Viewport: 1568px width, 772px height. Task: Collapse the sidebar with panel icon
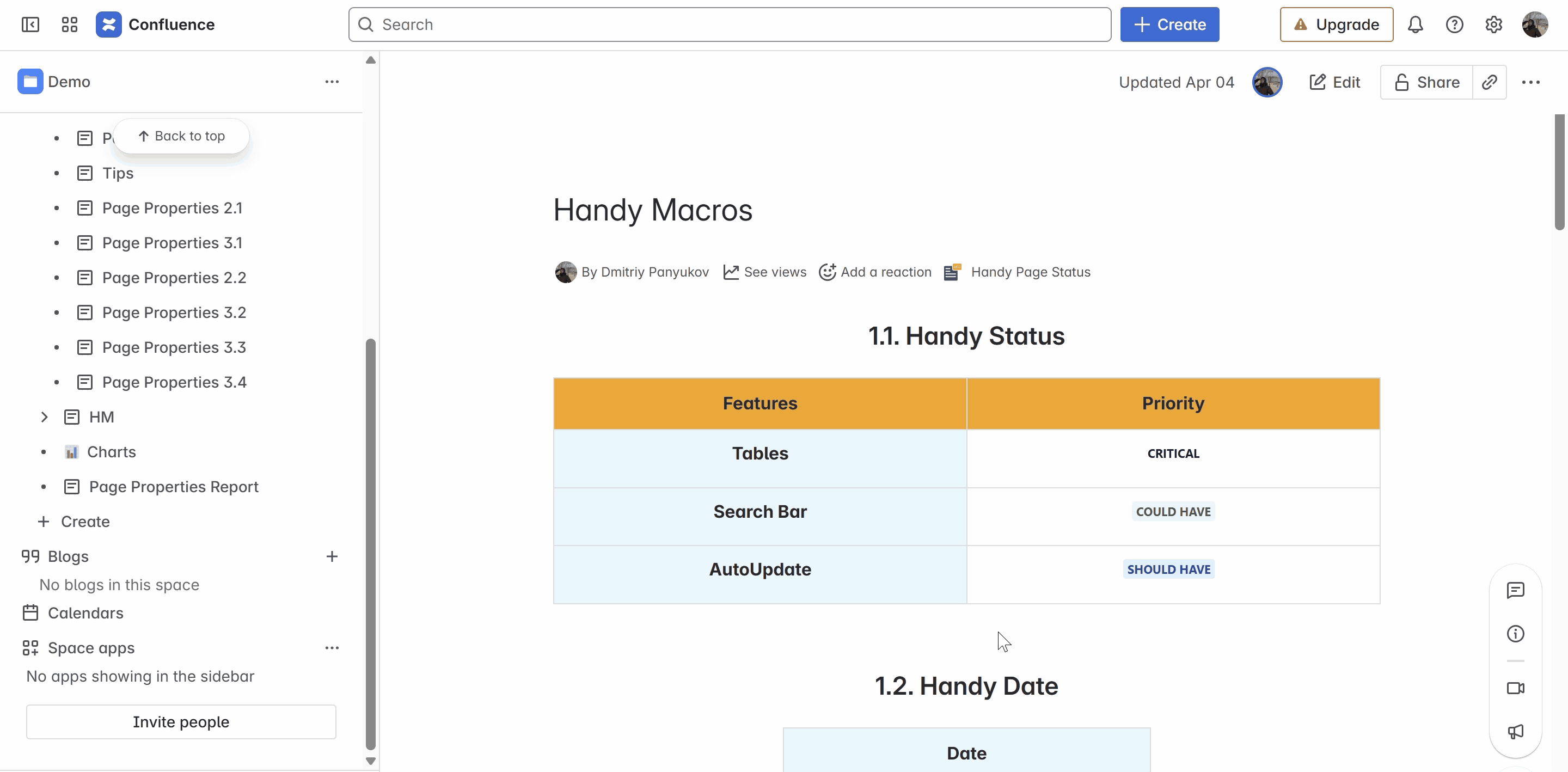coord(30,24)
